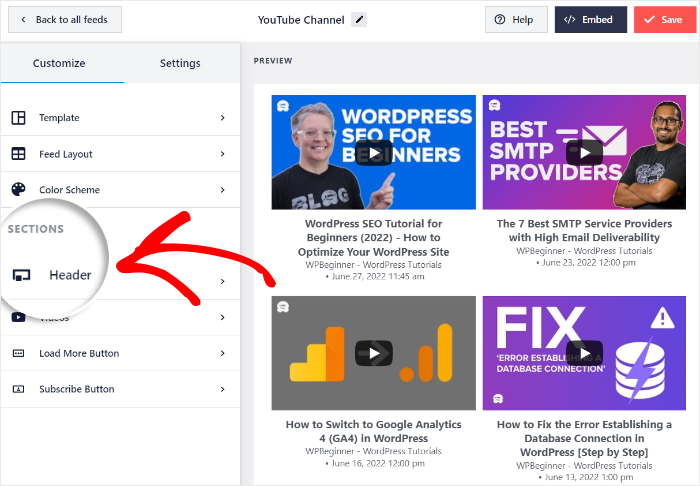The height and width of the screenshot is (486, 700).
Task: Play the Fix Database Connection video
Action: click(584, 353)
